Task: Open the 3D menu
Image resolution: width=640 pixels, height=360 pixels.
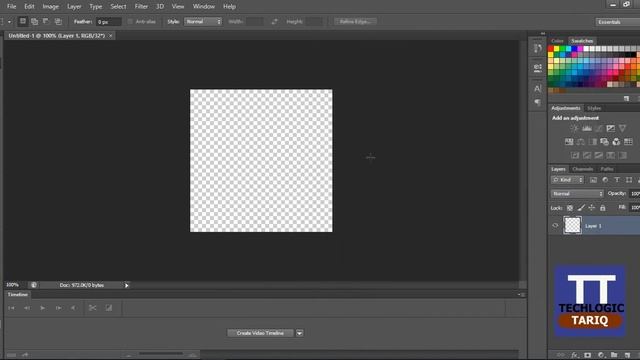Action: [x=160, y=7]
